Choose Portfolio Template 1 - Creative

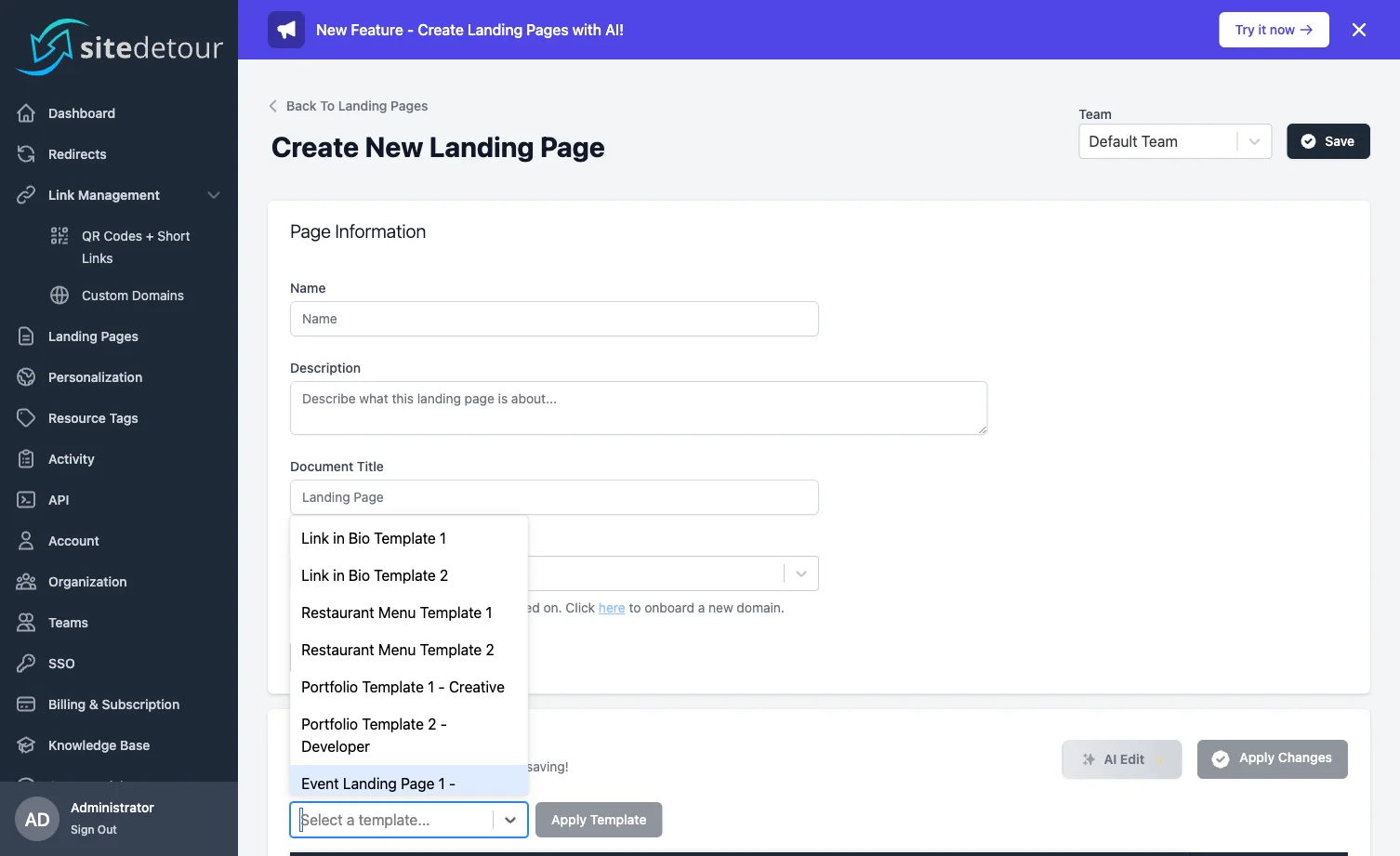403,687
